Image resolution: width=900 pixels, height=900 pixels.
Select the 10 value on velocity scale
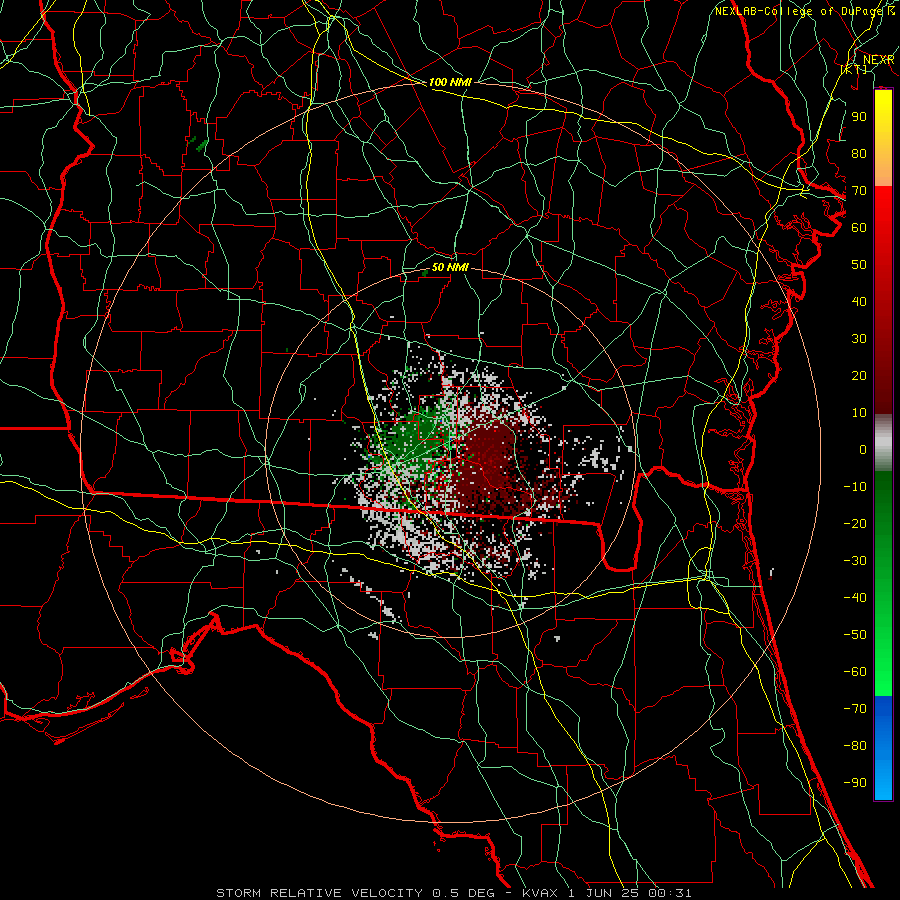(x=859, y=413)
